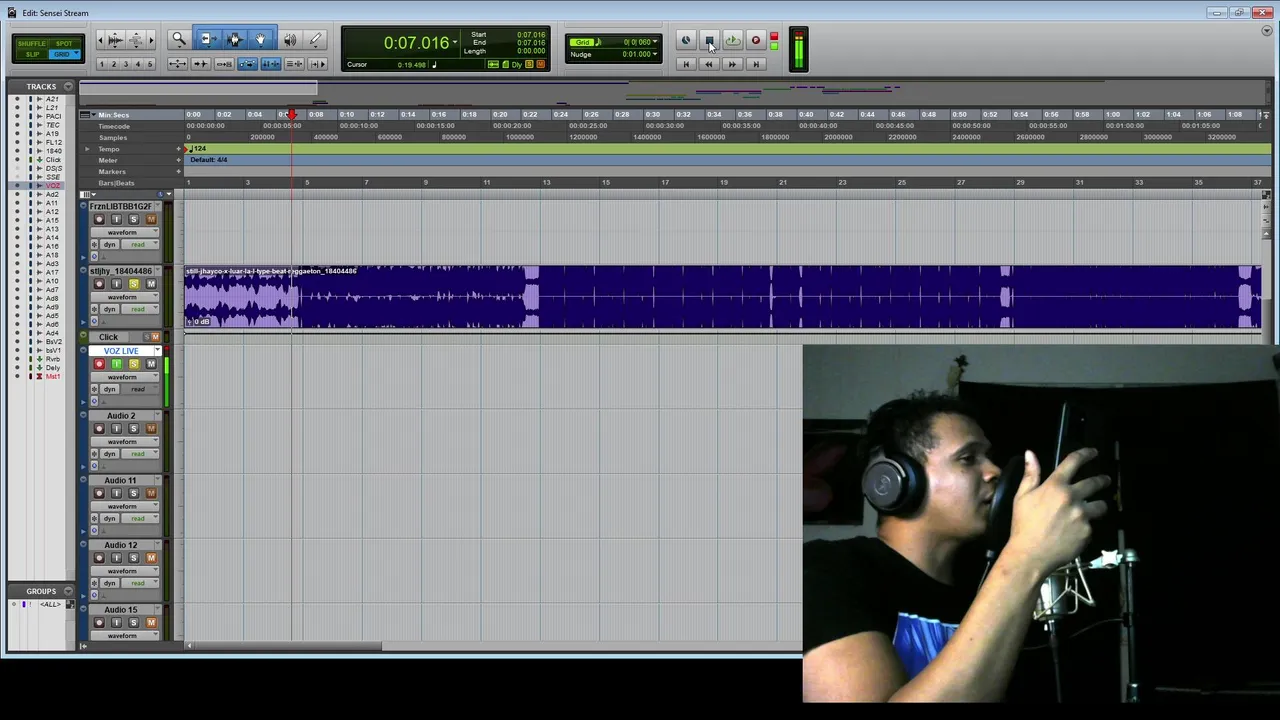Record-enable the Audio 11 track
The height and width of the screenshot is (720, 1280).
(99, 493)
